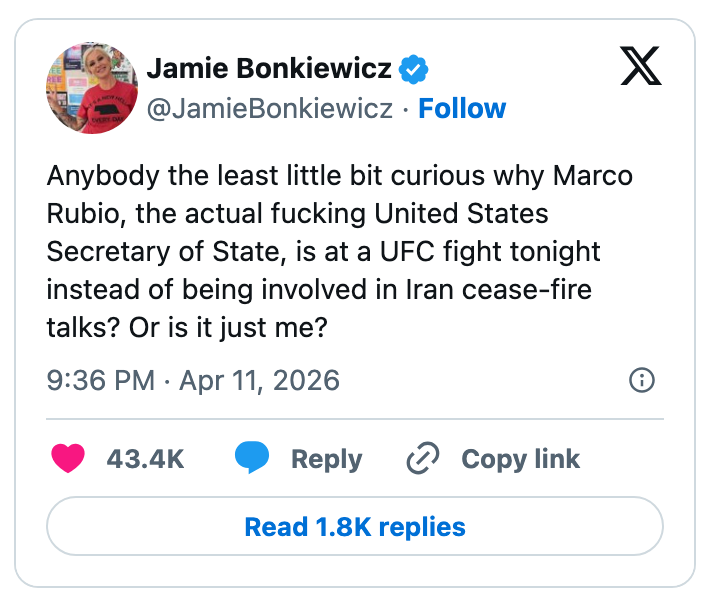Click the Apr 11, 2026 date text
This screenshot has width=714, height=614.
[x=259, y=380]
